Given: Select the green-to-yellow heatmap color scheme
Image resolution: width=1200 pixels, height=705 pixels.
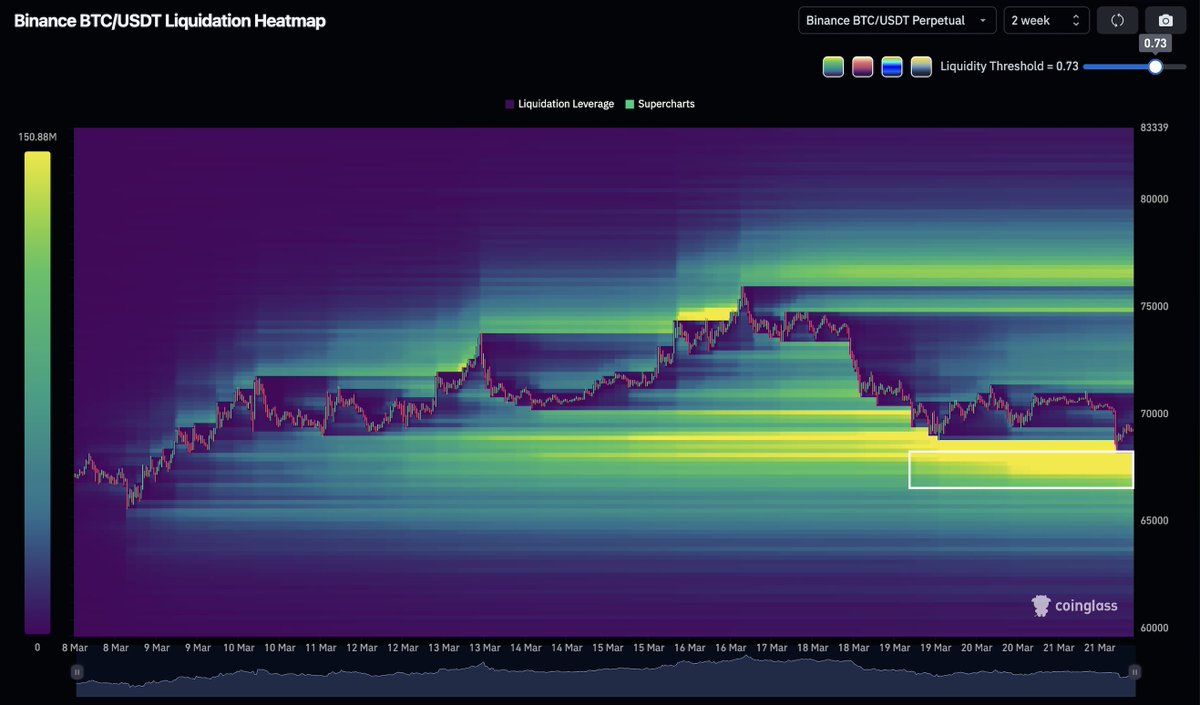Looking at the screenshot, I should coord(833,66).
